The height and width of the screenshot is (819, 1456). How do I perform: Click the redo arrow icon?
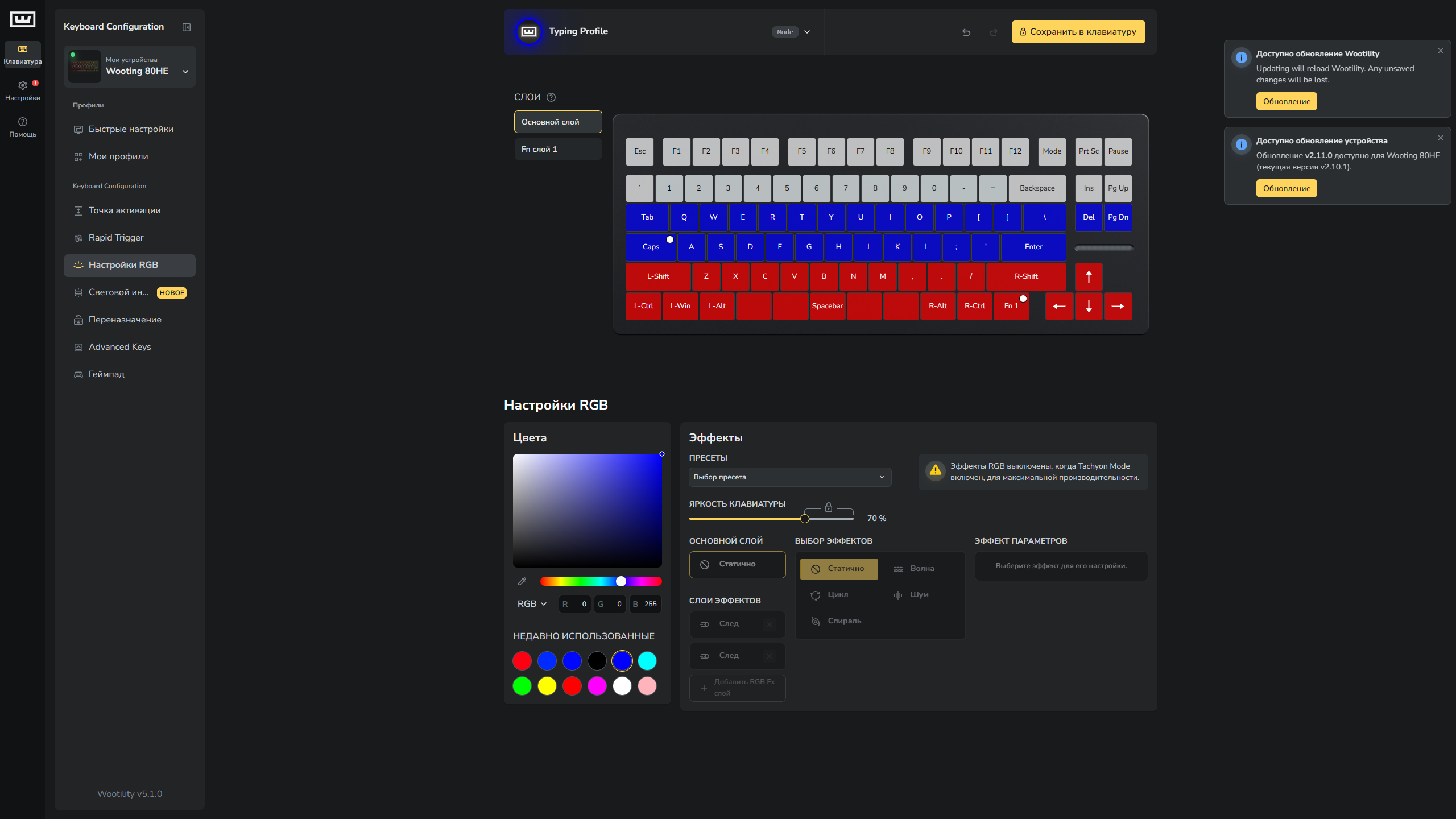[x=993, y=32]
